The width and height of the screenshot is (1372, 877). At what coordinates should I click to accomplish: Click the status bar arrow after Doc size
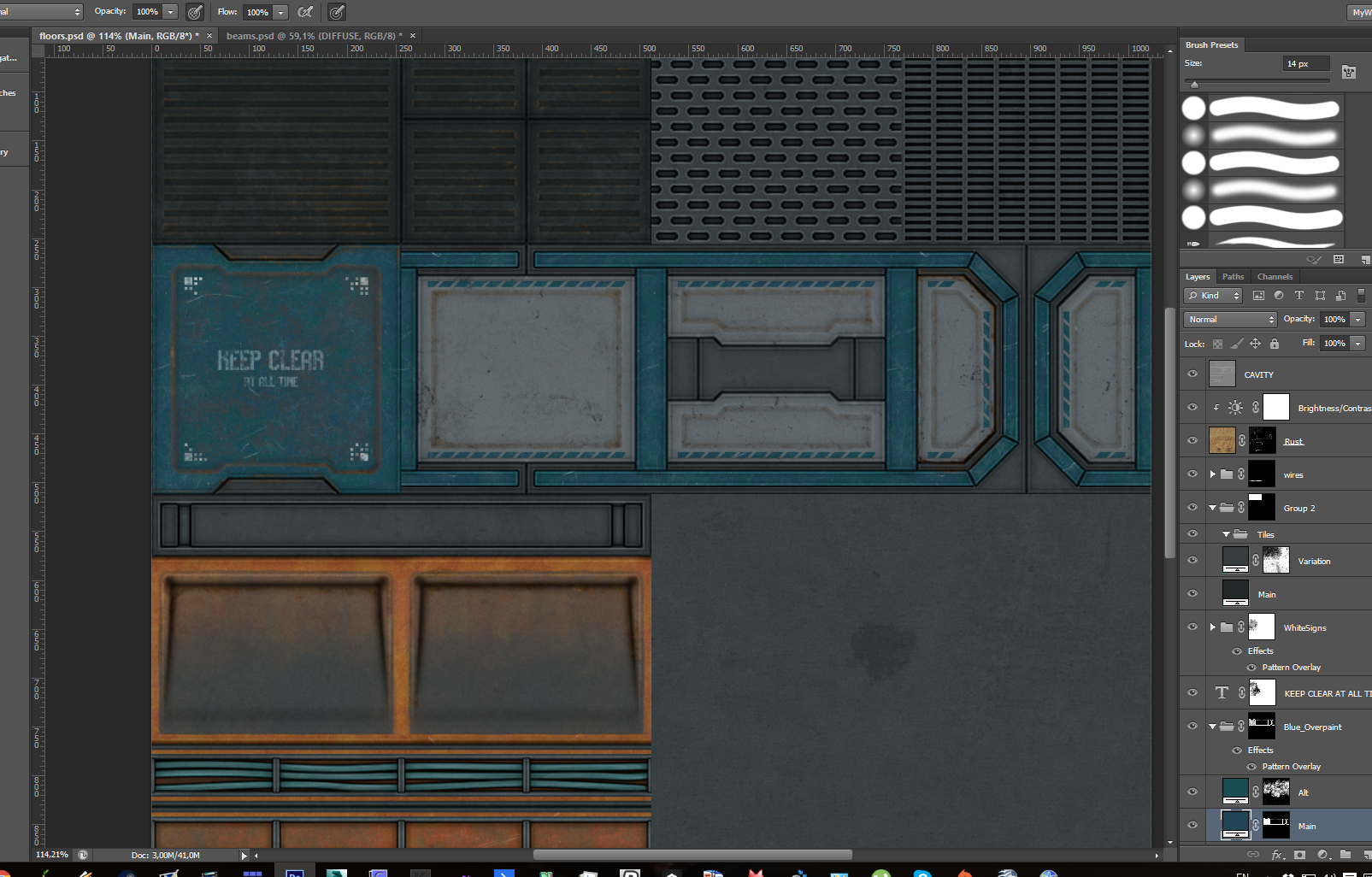(244, 855)
